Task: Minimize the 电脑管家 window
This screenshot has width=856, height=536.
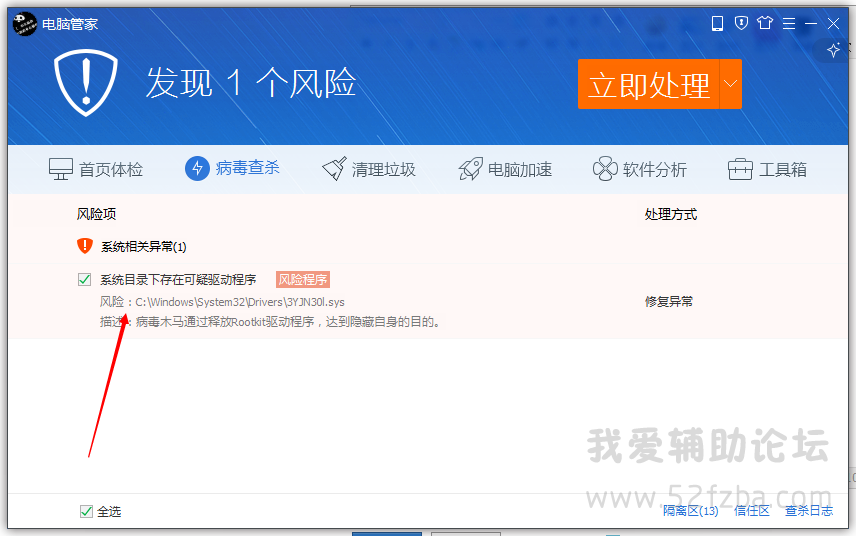Action: tap(811, 23)
